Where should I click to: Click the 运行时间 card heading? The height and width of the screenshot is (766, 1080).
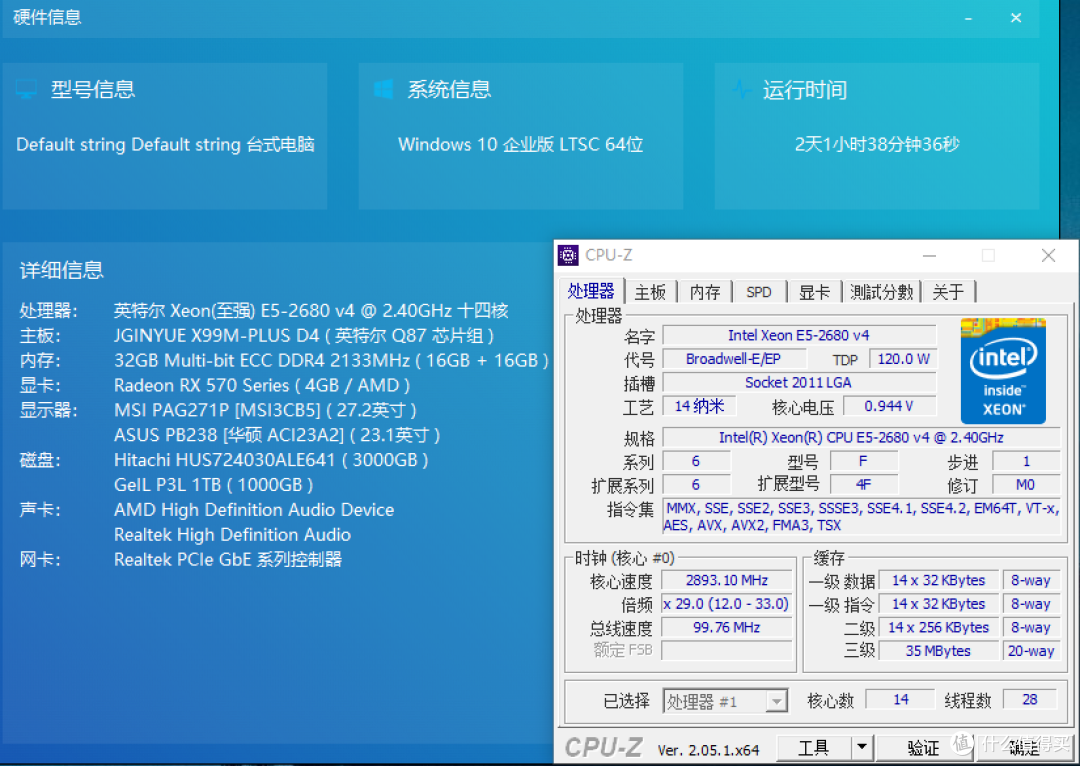(805, 90)
